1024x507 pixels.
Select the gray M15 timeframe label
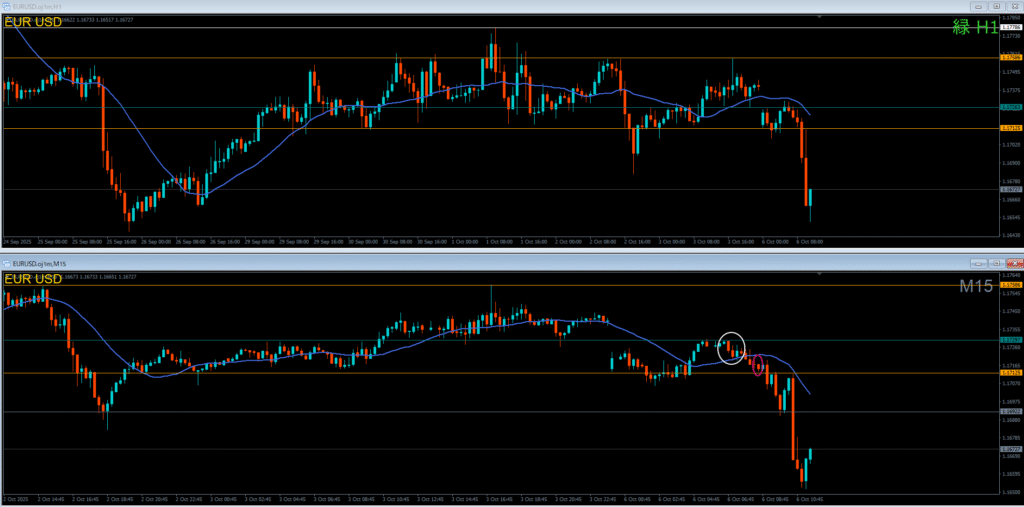point(975,287)
